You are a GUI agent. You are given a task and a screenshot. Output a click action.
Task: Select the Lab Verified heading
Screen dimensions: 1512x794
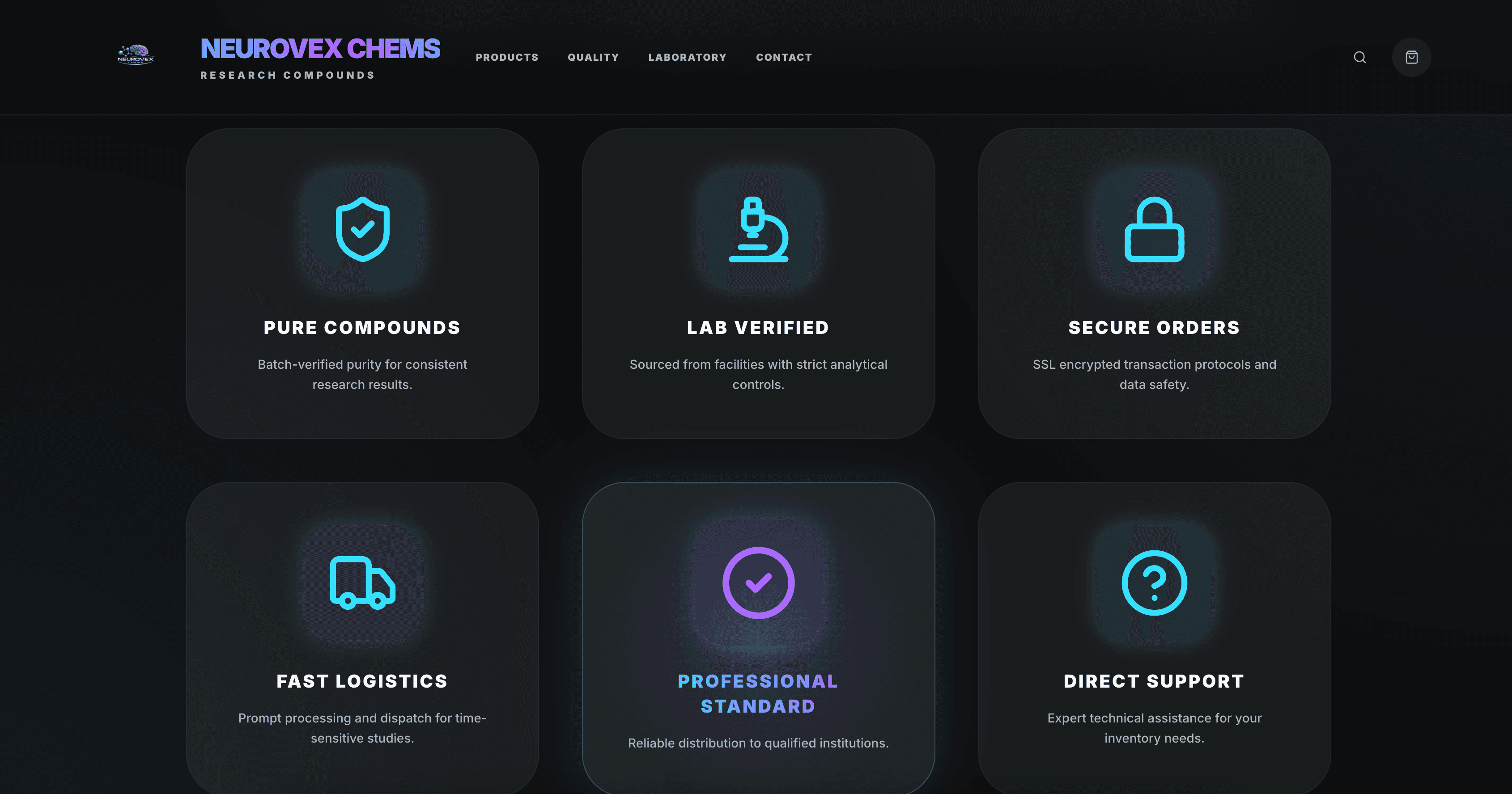[x=758, y=327]
